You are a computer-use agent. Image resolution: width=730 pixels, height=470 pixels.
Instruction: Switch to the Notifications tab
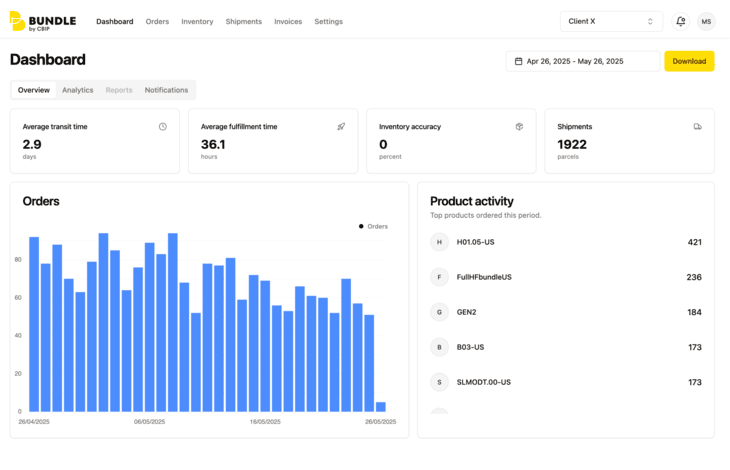tap(166, 90)
